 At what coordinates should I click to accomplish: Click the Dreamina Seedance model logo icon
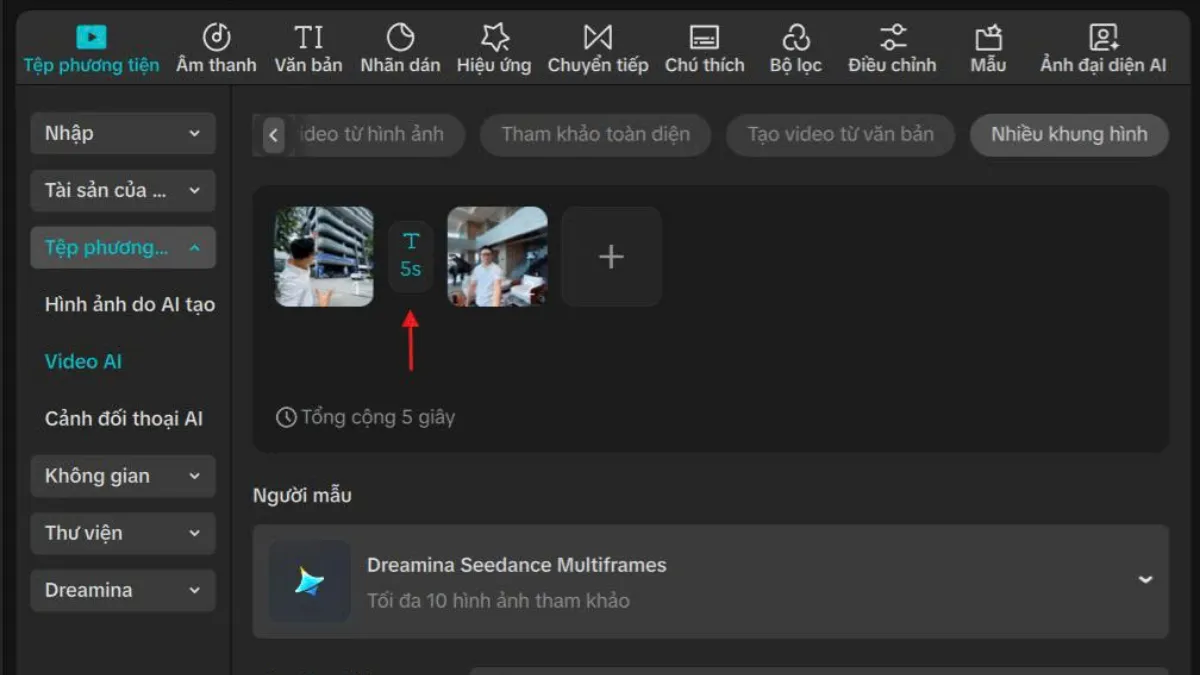click(x=310, y=581)
